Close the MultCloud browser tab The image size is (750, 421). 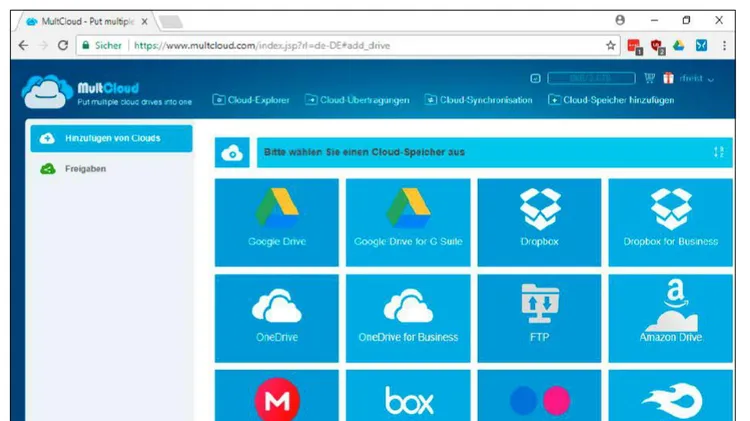coord(144,22)
